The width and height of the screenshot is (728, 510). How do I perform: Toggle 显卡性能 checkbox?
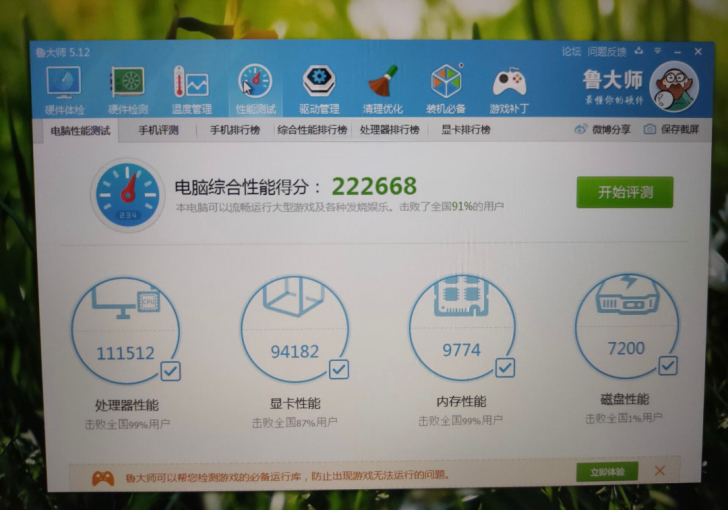(339, 369)
